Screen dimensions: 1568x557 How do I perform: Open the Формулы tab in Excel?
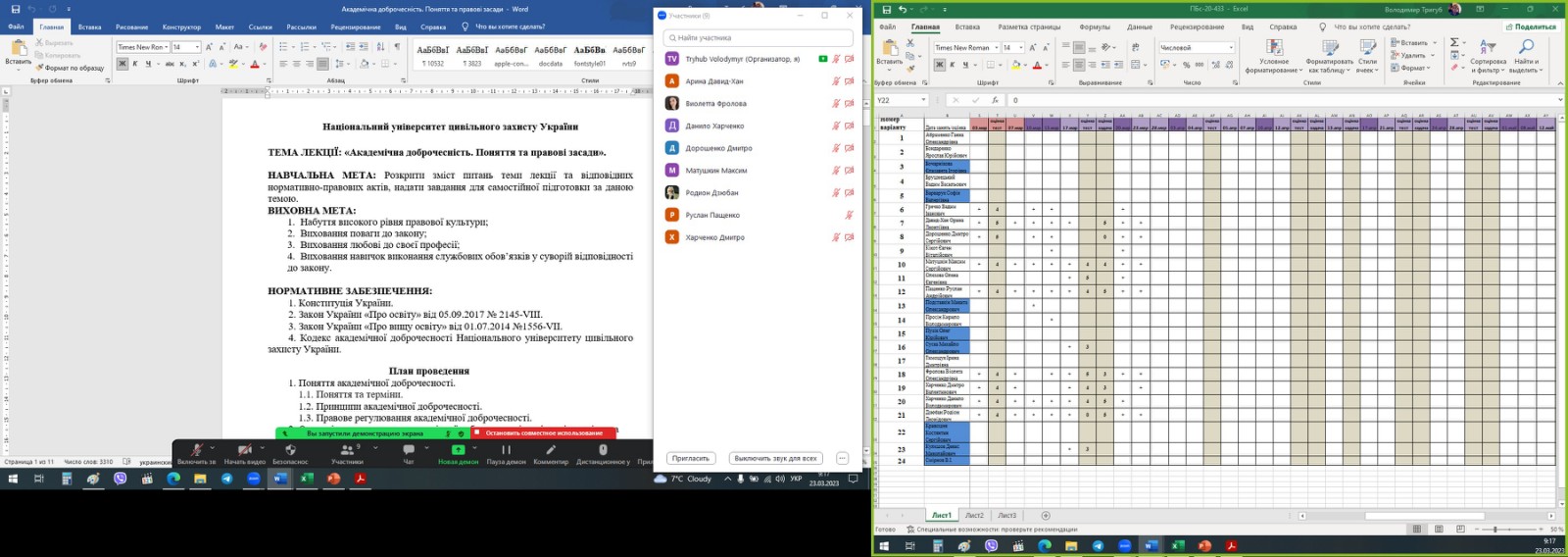coord(1094,27)
